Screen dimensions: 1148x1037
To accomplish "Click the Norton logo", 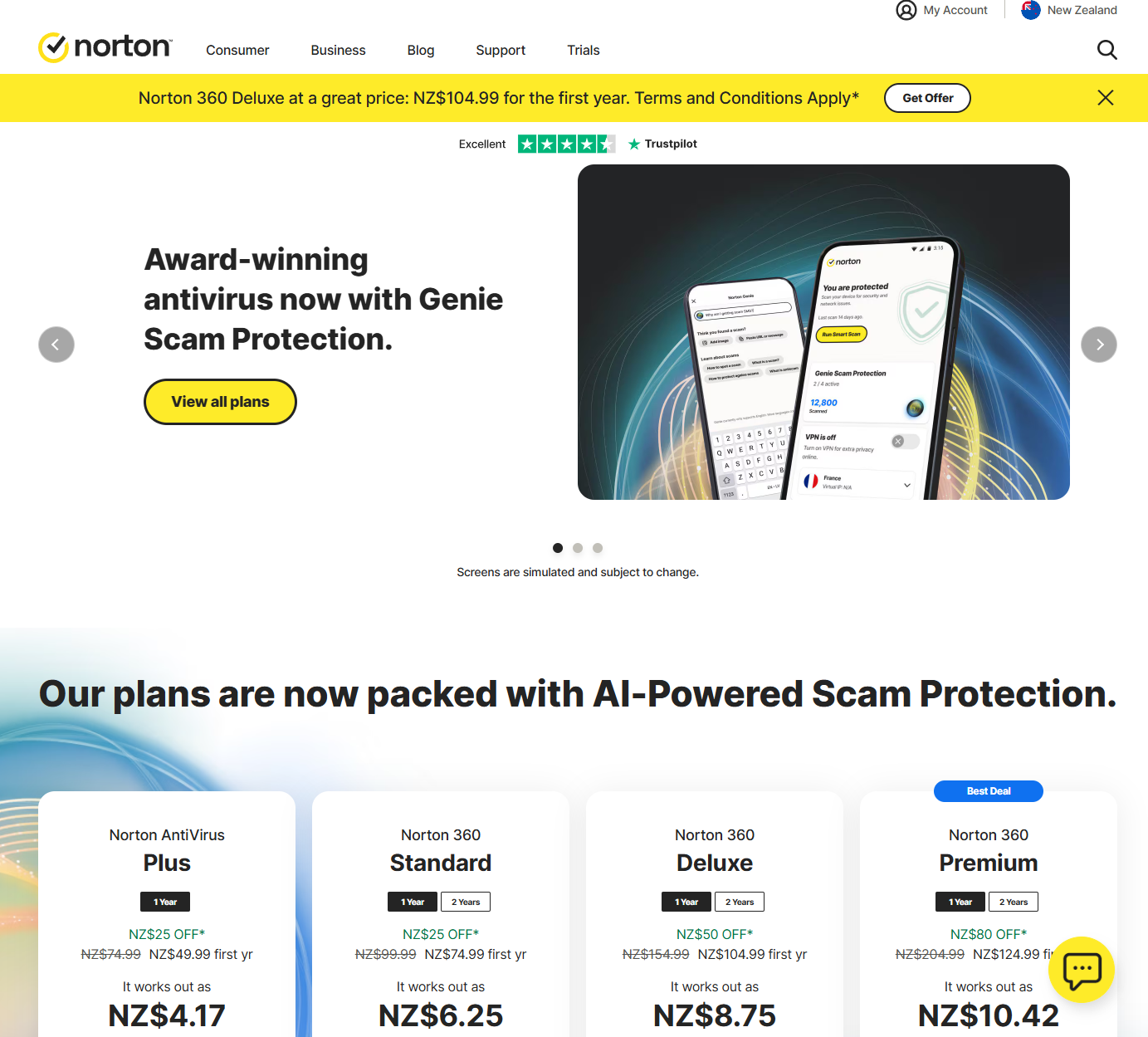I will tap(105, 47).
